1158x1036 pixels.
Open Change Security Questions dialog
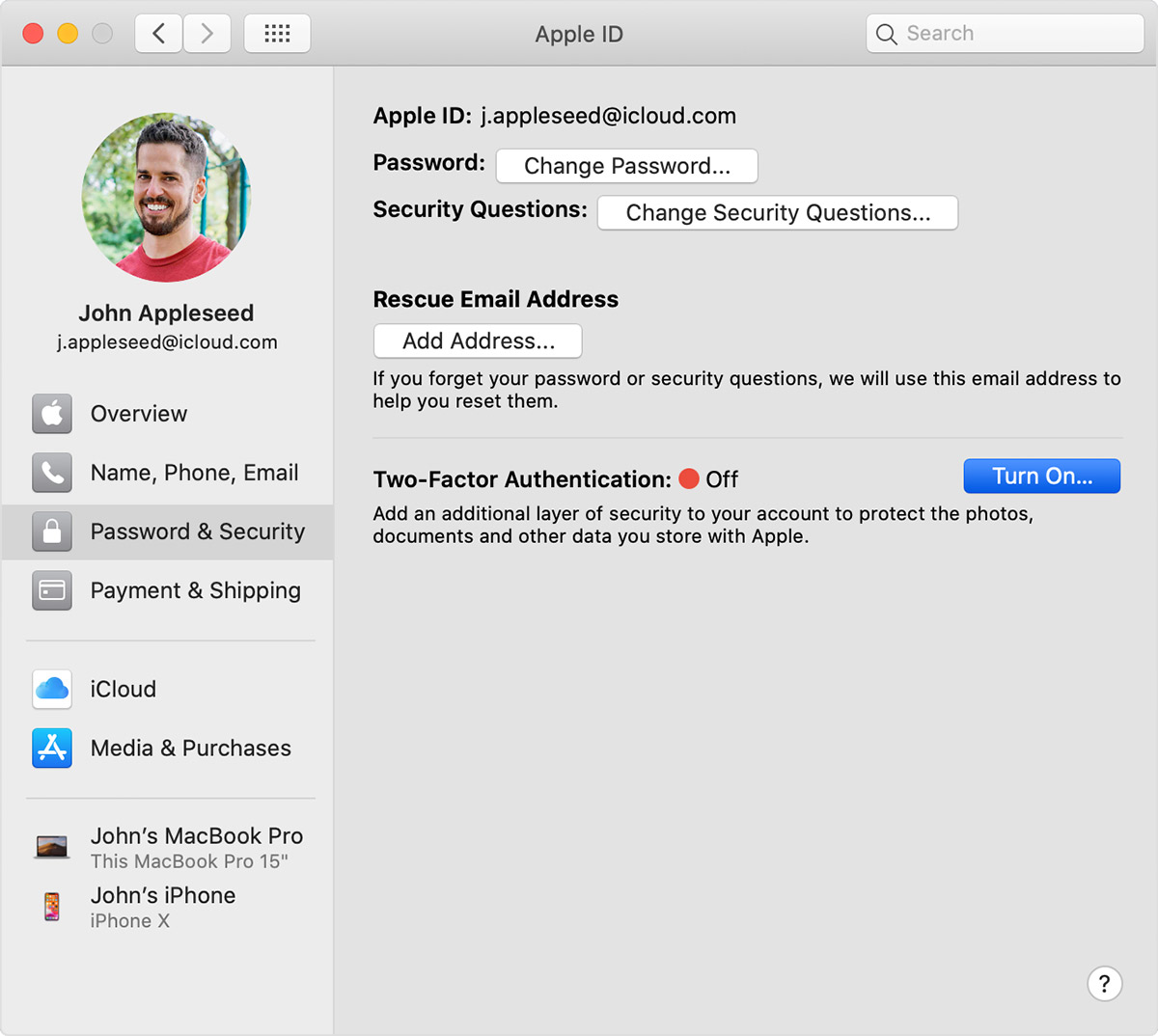[777, 213]
